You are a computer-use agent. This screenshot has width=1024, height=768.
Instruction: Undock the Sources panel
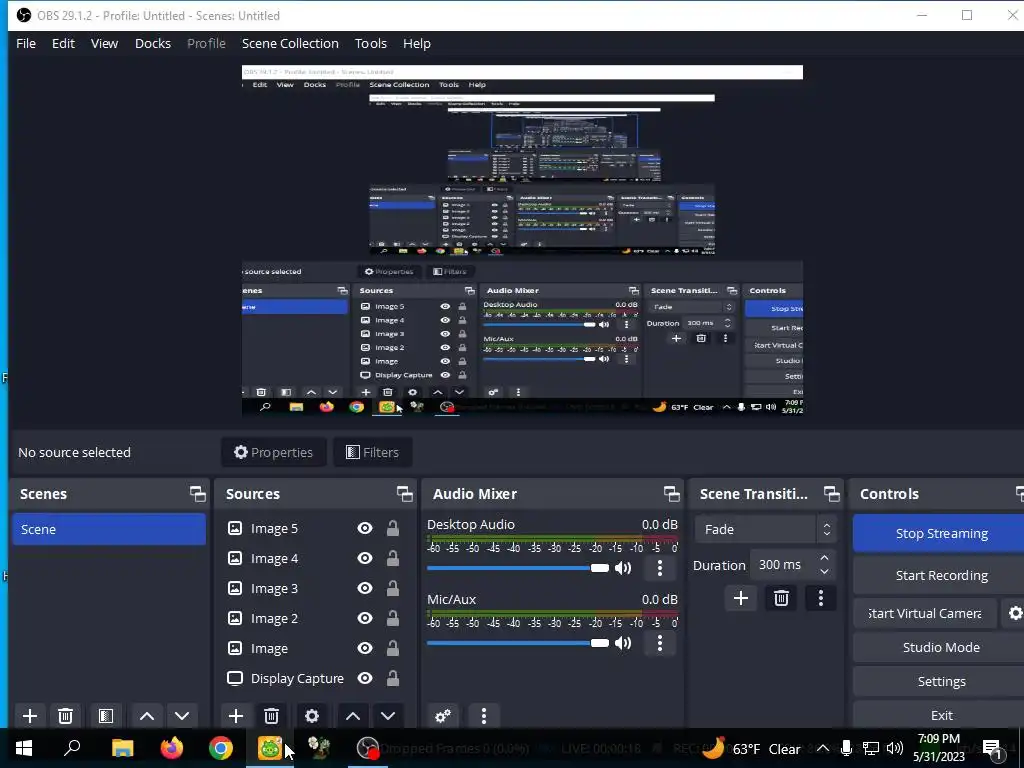[404, 494]
